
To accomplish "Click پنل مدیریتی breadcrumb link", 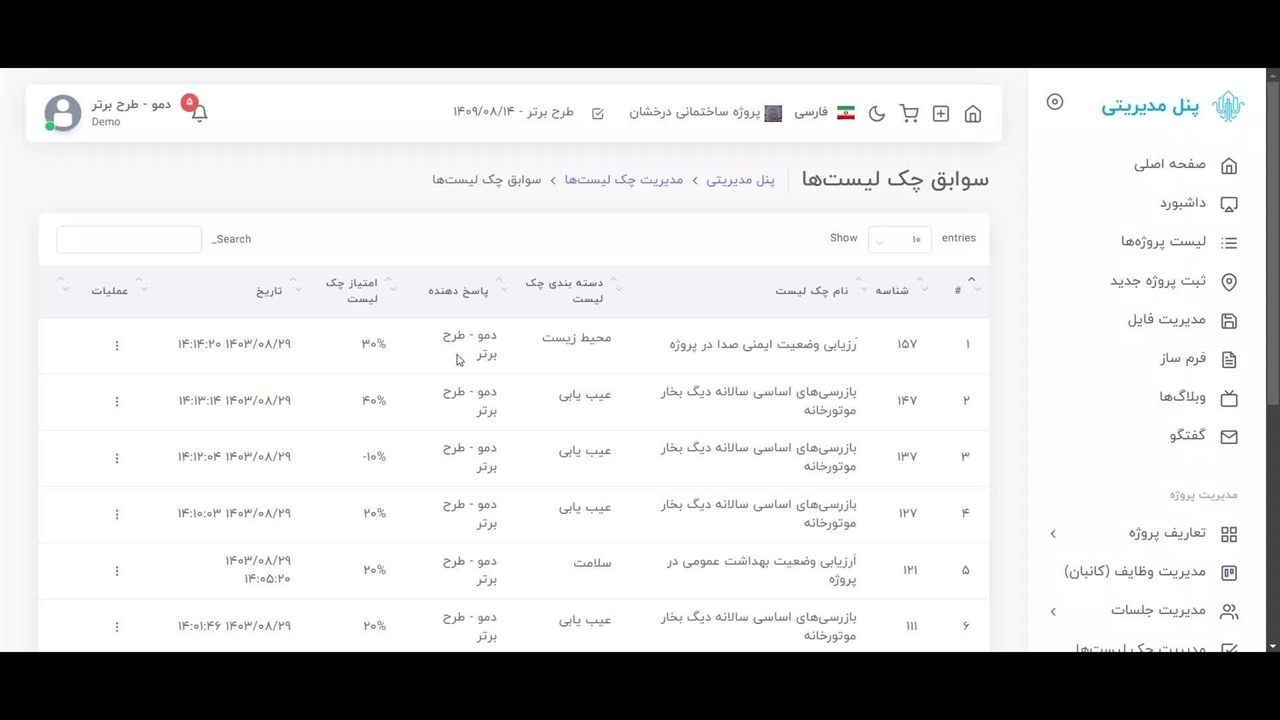I will (740, 180).
